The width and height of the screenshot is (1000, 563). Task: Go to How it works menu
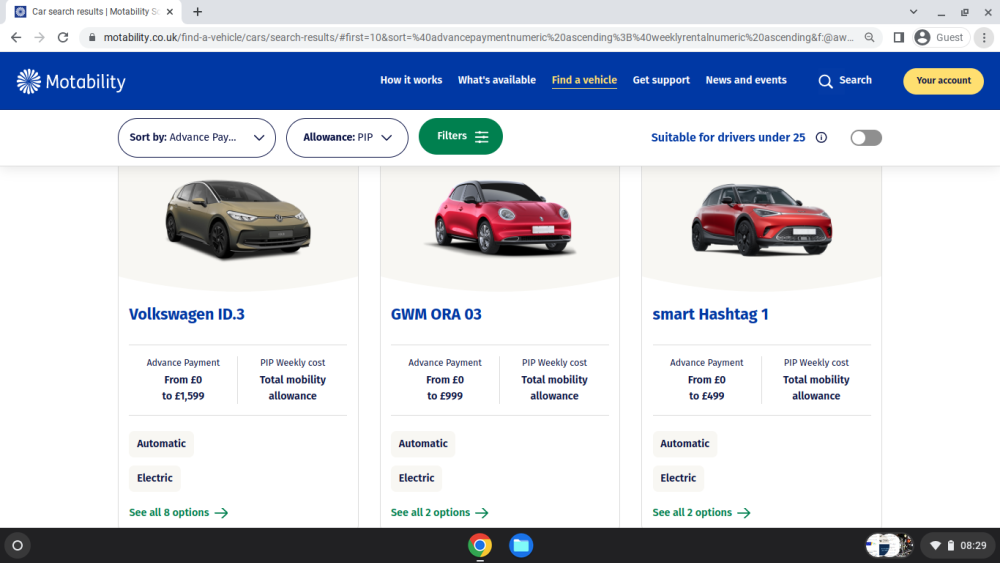point(411,80)
